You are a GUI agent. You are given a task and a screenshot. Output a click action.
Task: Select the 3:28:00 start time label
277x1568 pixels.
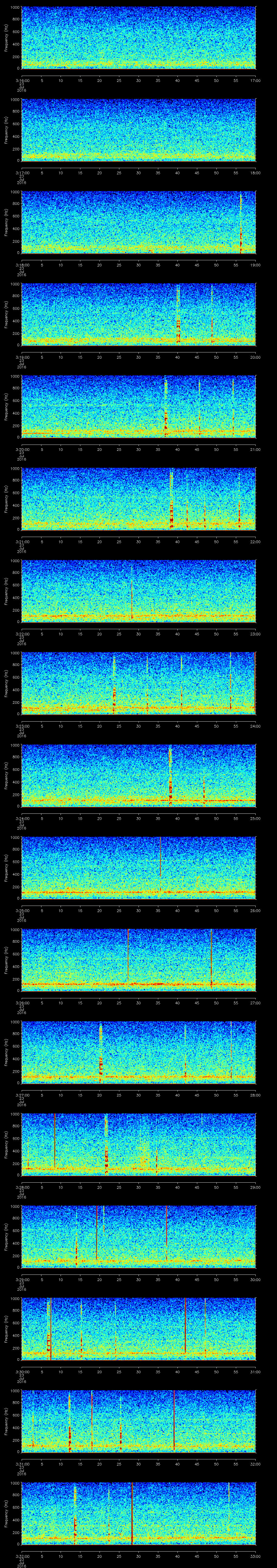[22, 1186]
